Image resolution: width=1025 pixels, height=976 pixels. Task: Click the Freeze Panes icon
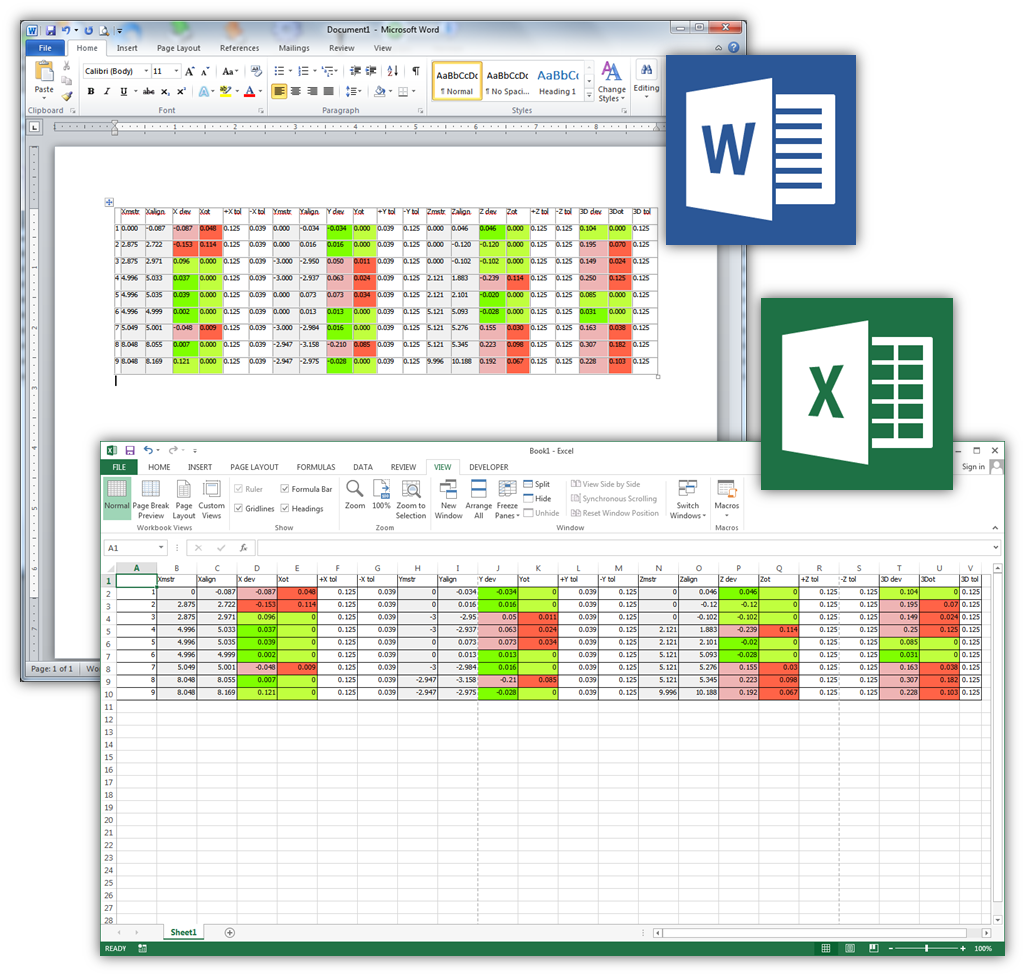[x=507, y=490]
